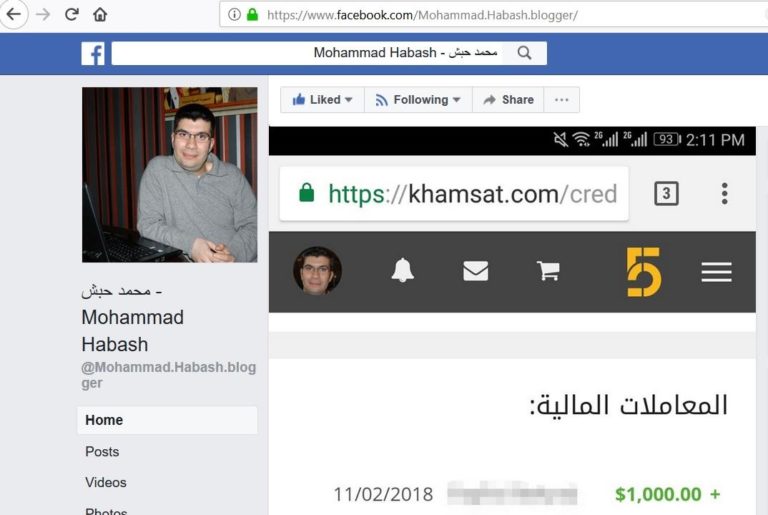
Task: Click the yellow Khamsat logo
Action: pos(644,271)
